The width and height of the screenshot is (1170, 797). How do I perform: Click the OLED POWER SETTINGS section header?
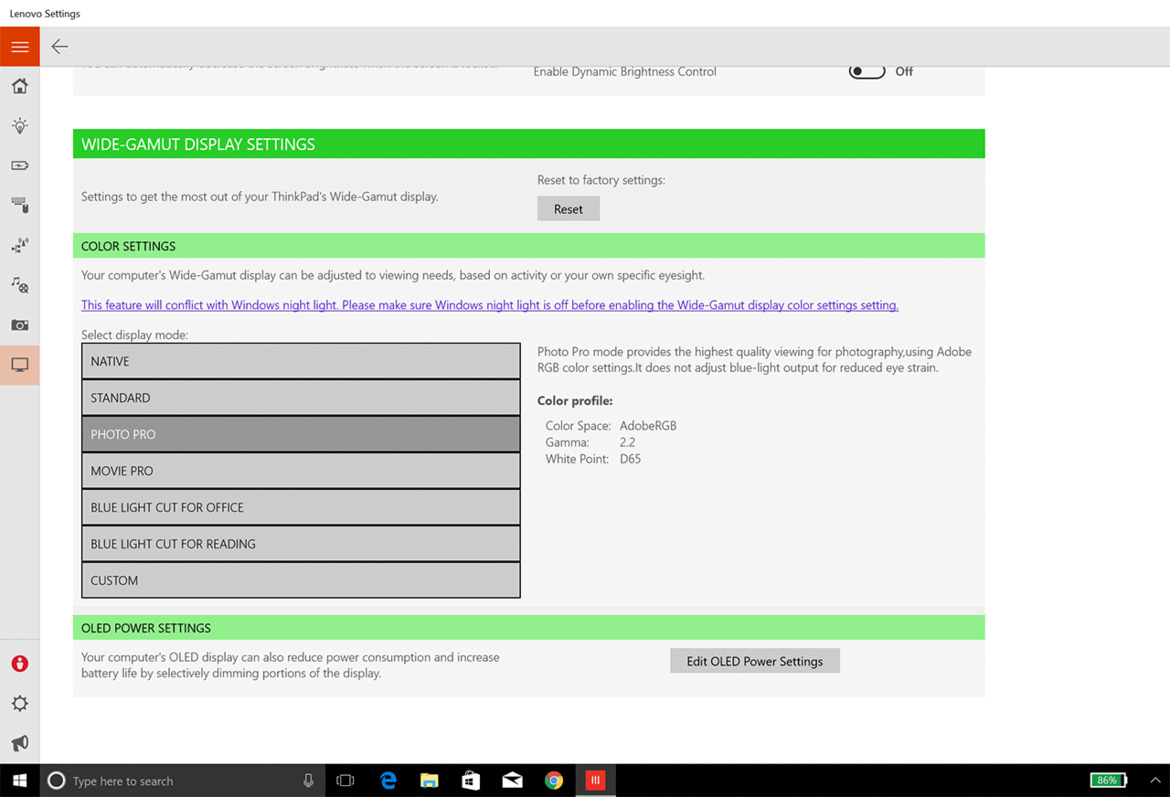click(528, 628)
